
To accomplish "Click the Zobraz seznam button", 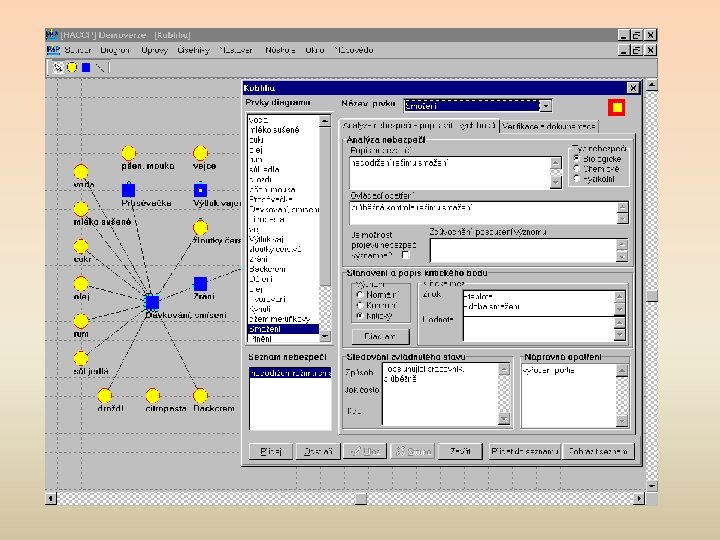I will (599, 451).
